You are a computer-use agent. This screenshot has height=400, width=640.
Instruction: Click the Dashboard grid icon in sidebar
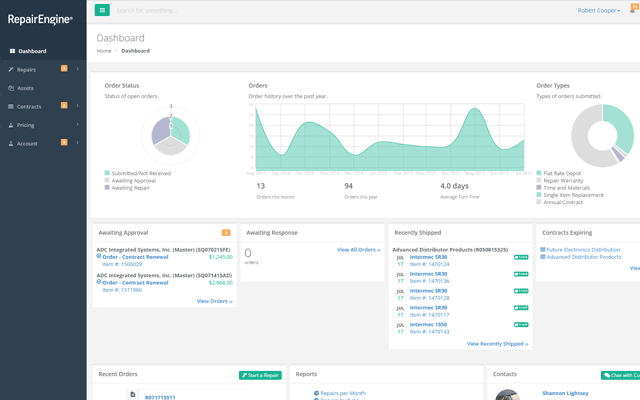click(12, 51)
